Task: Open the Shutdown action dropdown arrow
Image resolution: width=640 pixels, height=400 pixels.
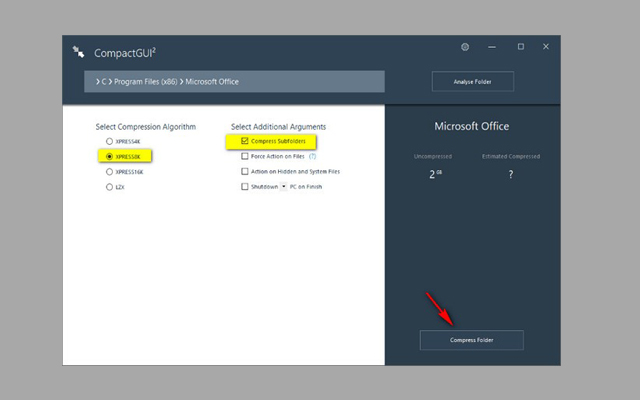Action: tap(283, 187)
